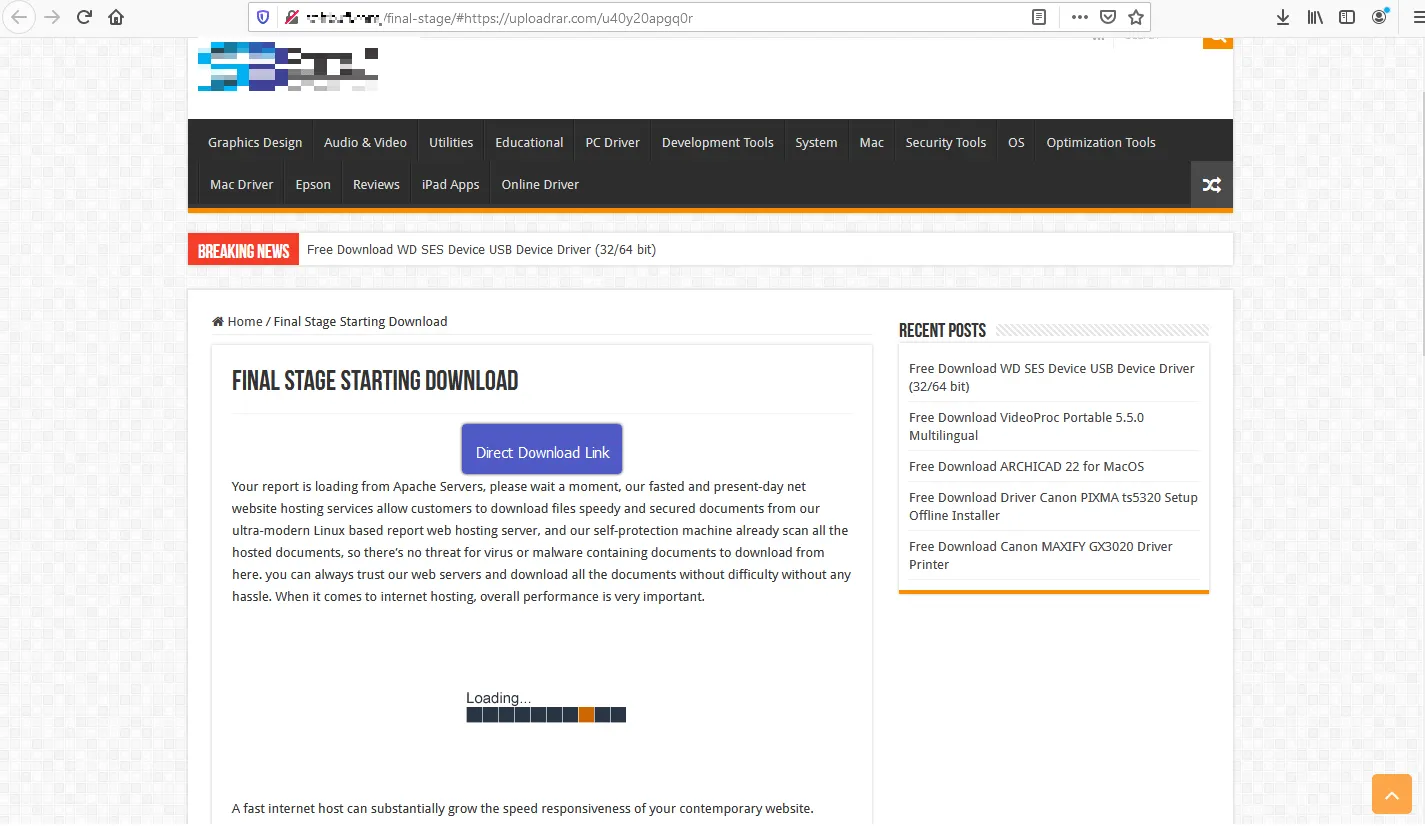Open the library bookmarks icon
1425x828 pixels.
point(1315,17)
